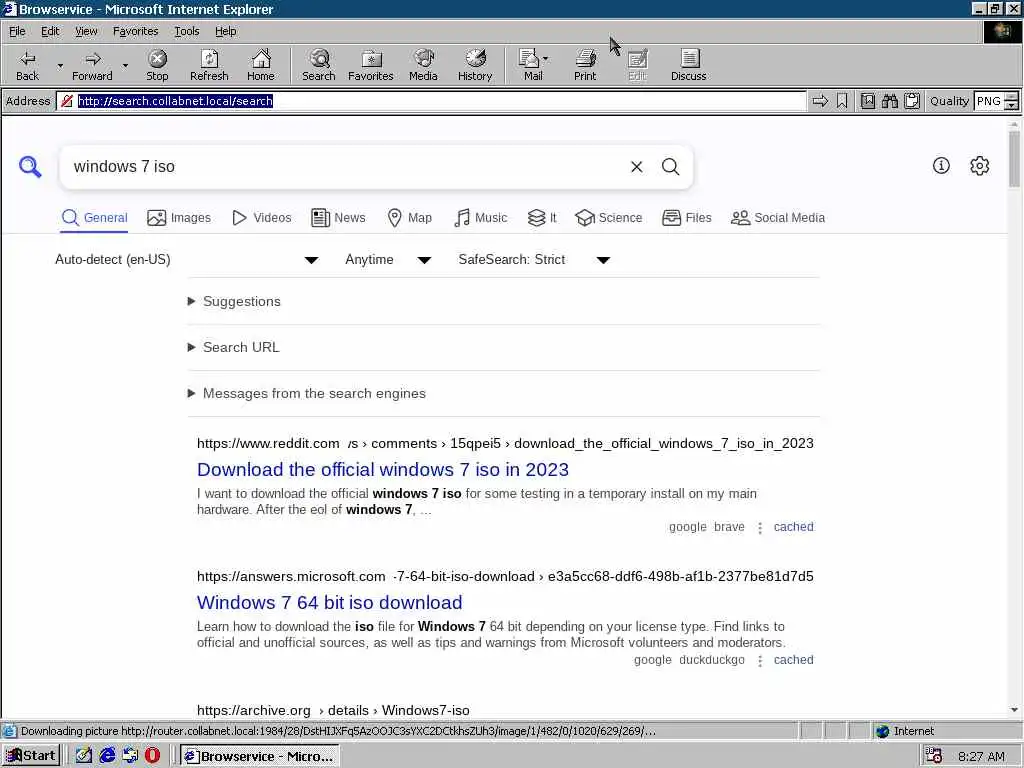
Task: Step the Quality PNG selector
Action: click(1011, 101)
